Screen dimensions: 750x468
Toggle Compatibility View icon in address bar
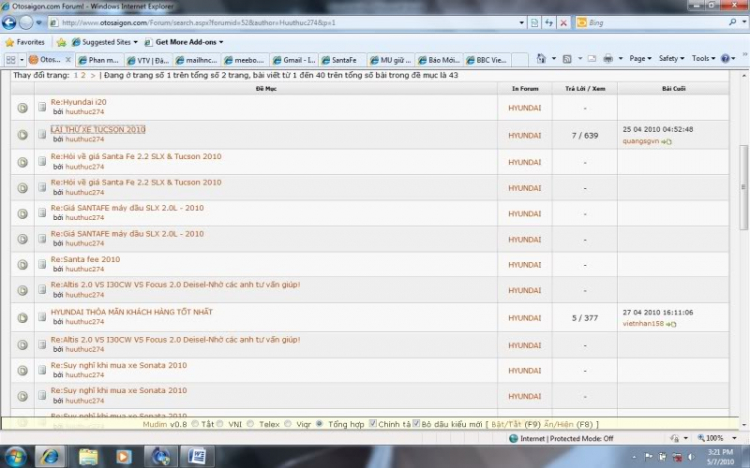point(534,22)
